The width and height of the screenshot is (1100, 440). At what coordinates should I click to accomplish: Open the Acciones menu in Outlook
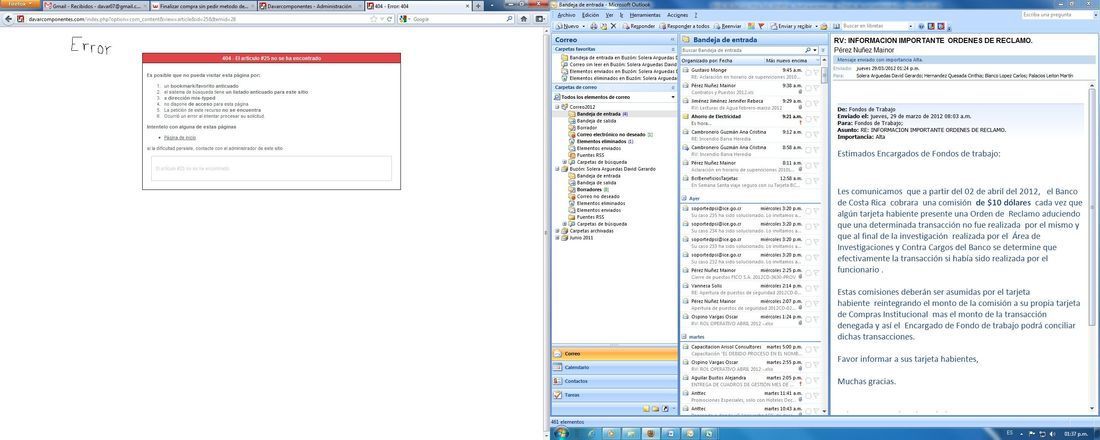pyautogui.click(x=678, y=15)
